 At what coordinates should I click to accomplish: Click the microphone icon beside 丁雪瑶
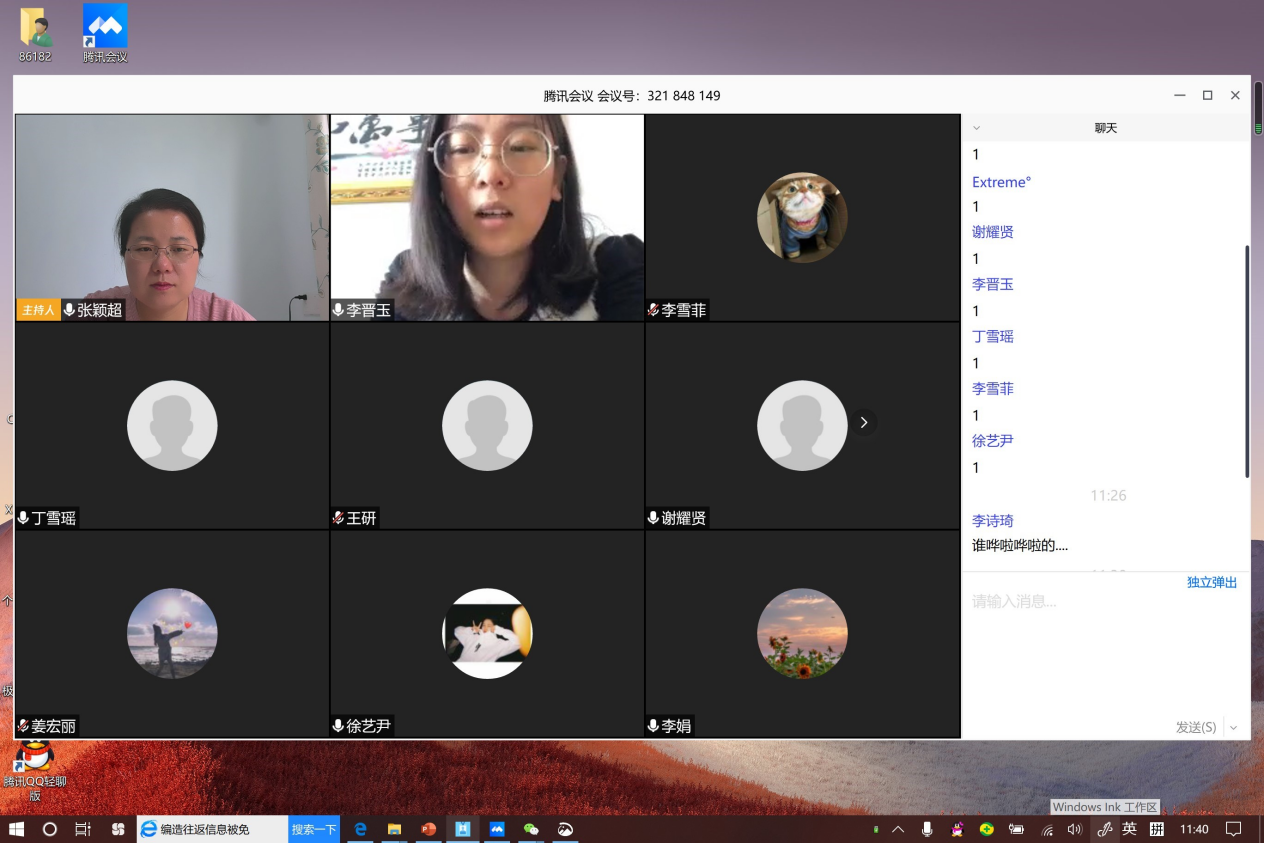click(x=23, y=518)
